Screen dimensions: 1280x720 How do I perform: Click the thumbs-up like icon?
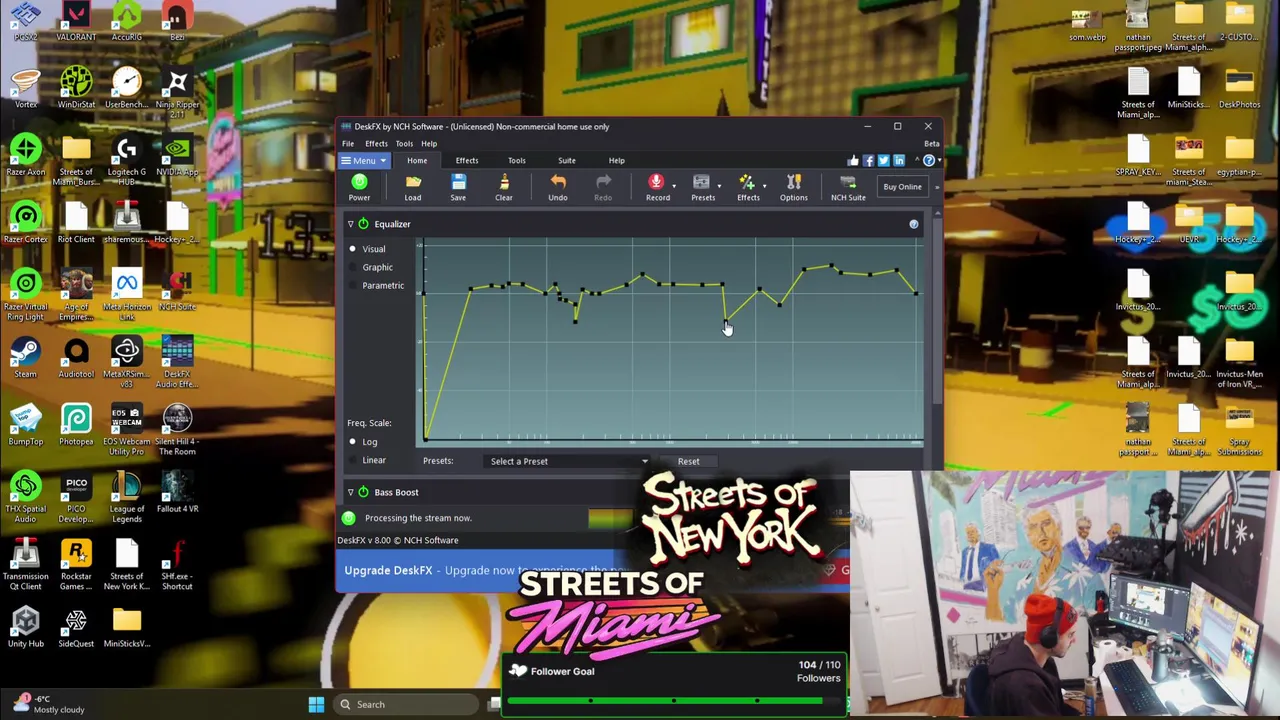coord(853,160)
